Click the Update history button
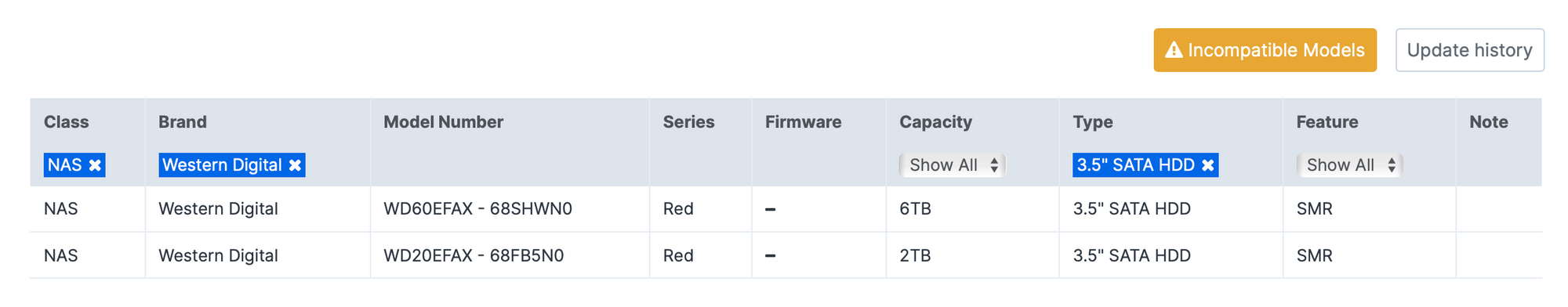This screenshot has width=1568, height=307. tap(1470, 50)
